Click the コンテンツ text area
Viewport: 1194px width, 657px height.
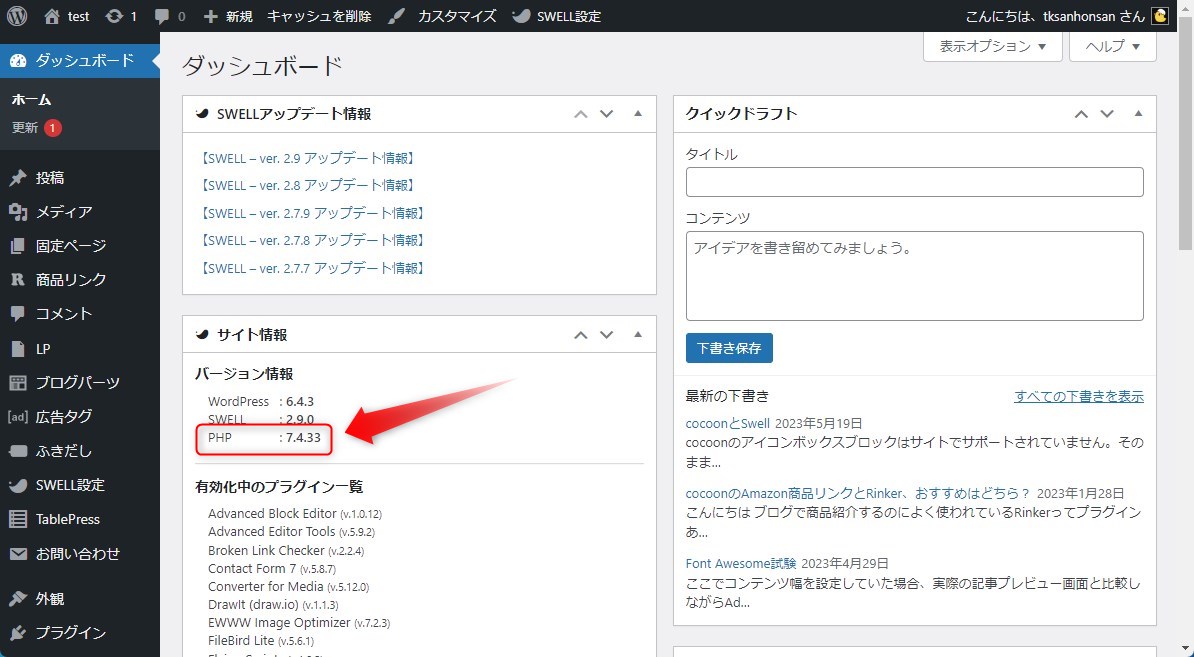click(x=915, y=276)
